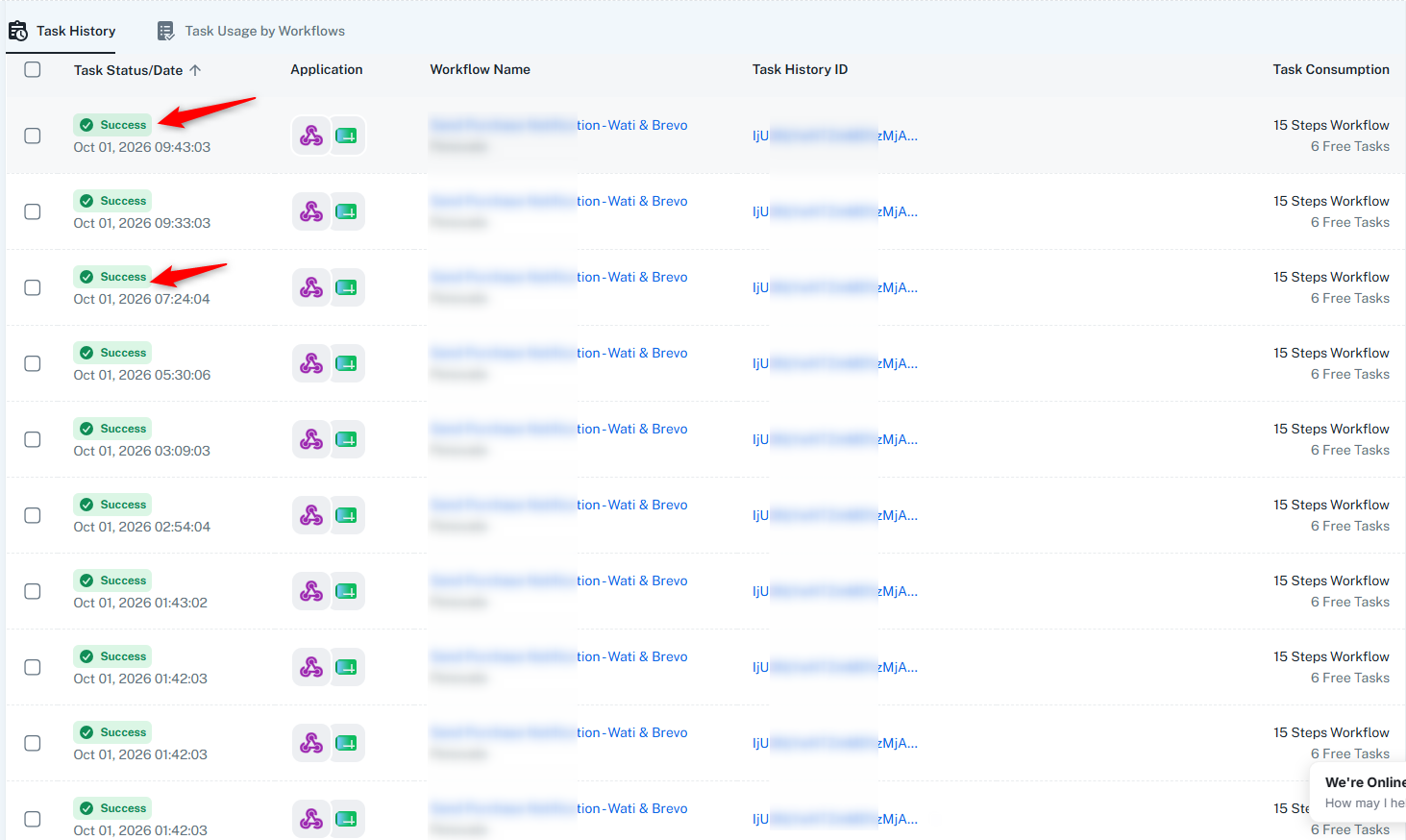
Task: Select green app icon in the 01:43:02 row
Action: tap(346, 591)
